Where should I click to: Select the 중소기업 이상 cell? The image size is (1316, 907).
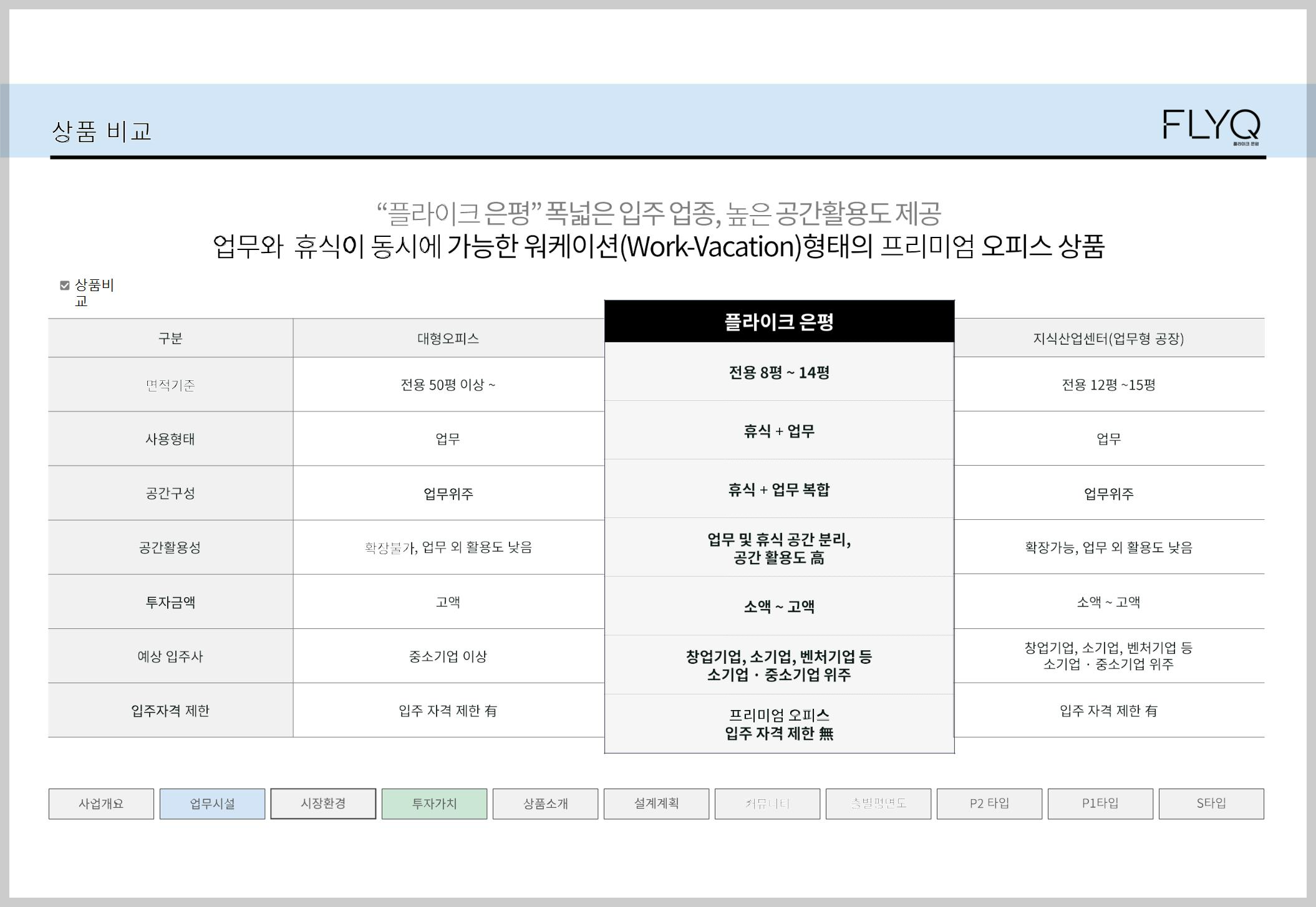click(x=448, y=656)
